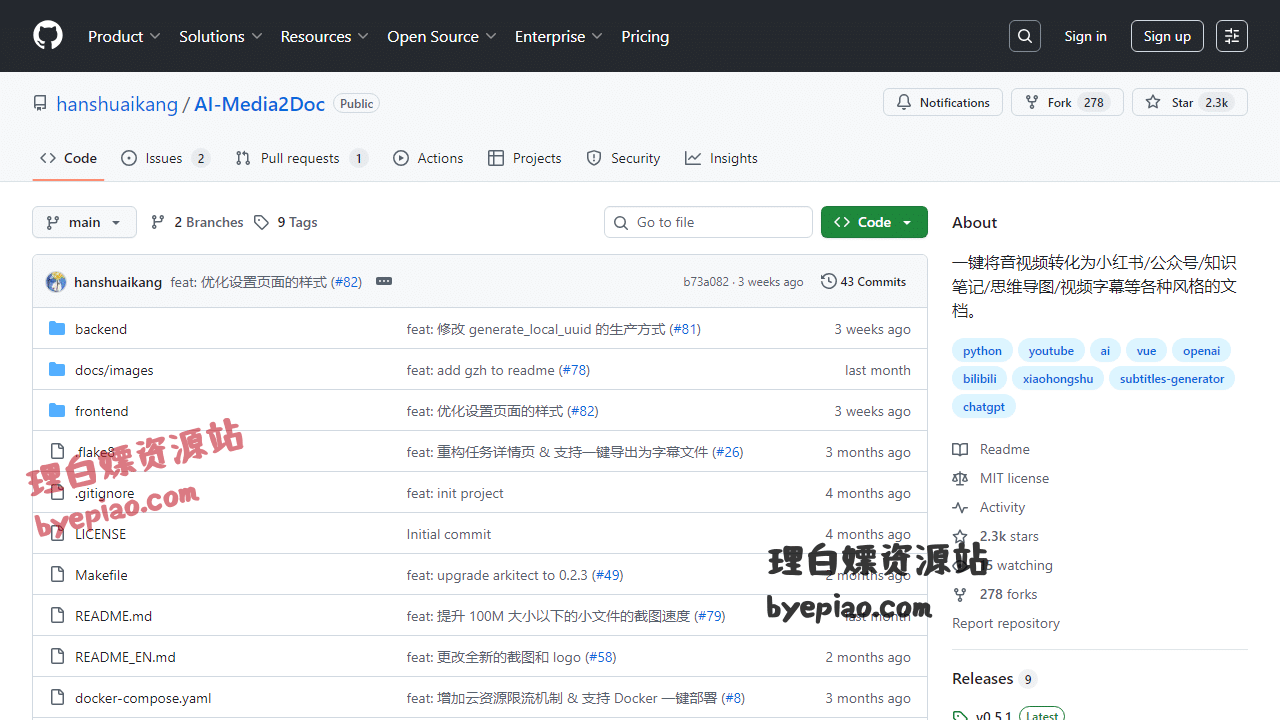Select the subtitles-generator topic tag
The image size is (1280, 720).
(1172, 379)
